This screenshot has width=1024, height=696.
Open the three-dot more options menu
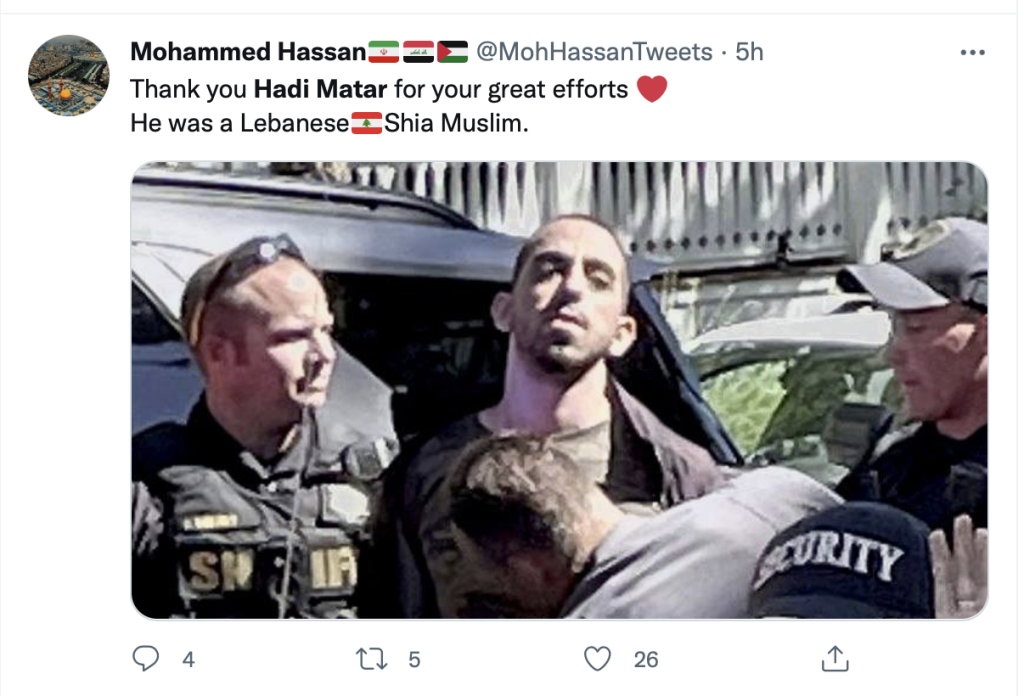click(x=972, y=52)
